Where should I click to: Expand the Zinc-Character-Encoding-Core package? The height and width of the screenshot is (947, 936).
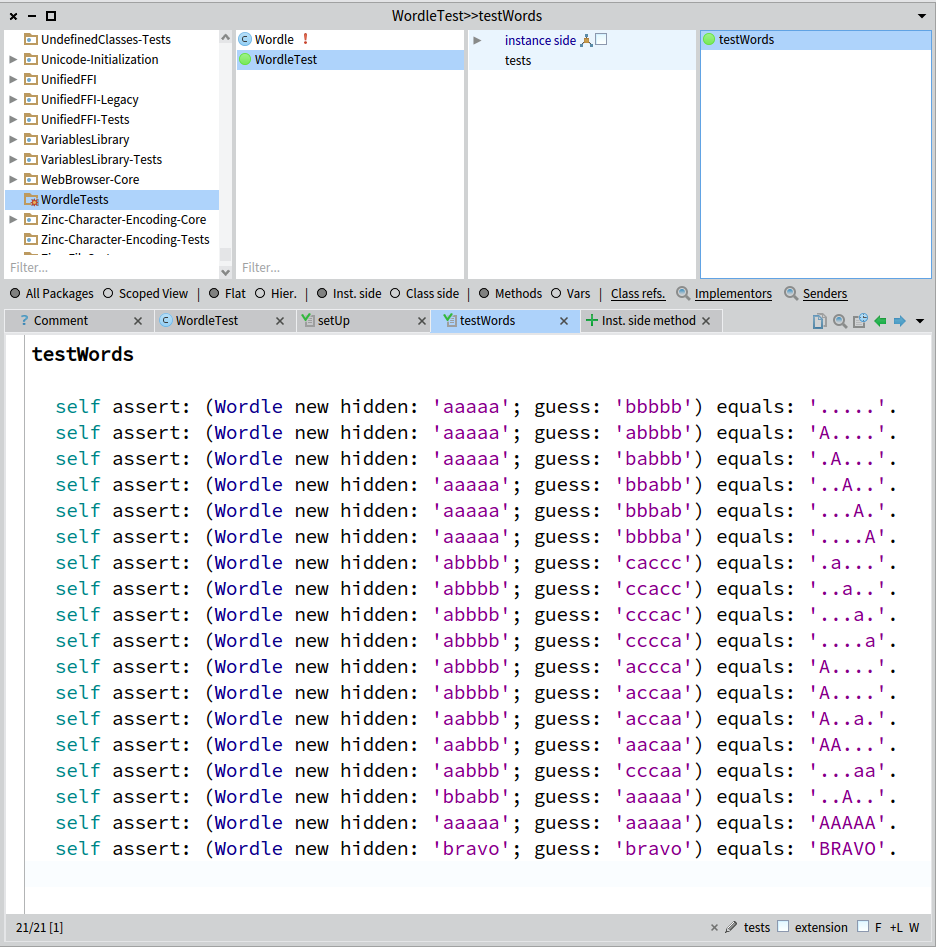point(13,219)
